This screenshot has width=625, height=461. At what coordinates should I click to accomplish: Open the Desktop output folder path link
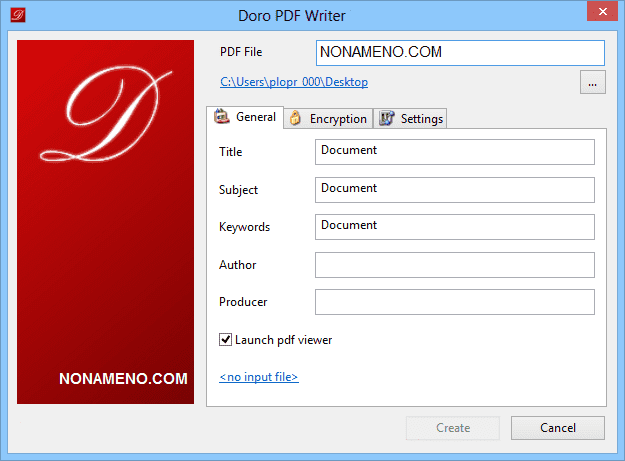294,82
